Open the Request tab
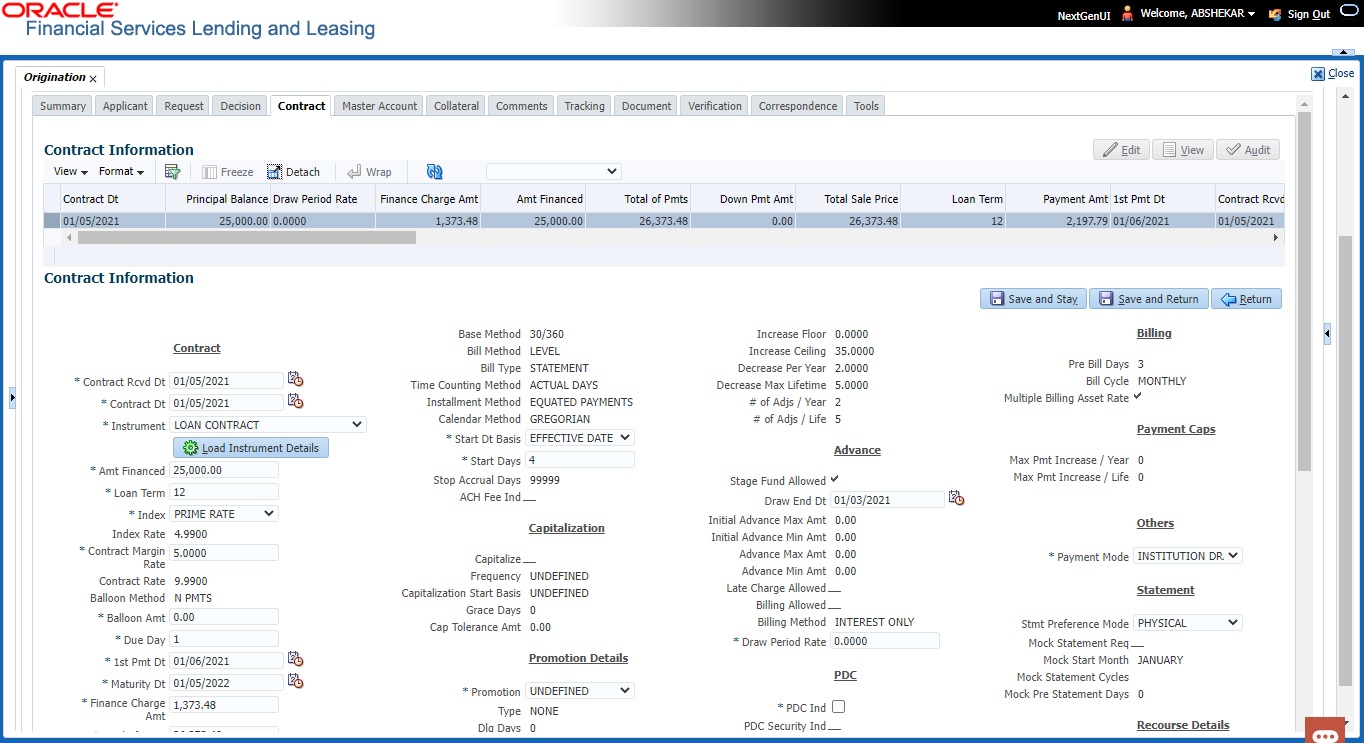 pyautogui.click(x=184, y=106)
